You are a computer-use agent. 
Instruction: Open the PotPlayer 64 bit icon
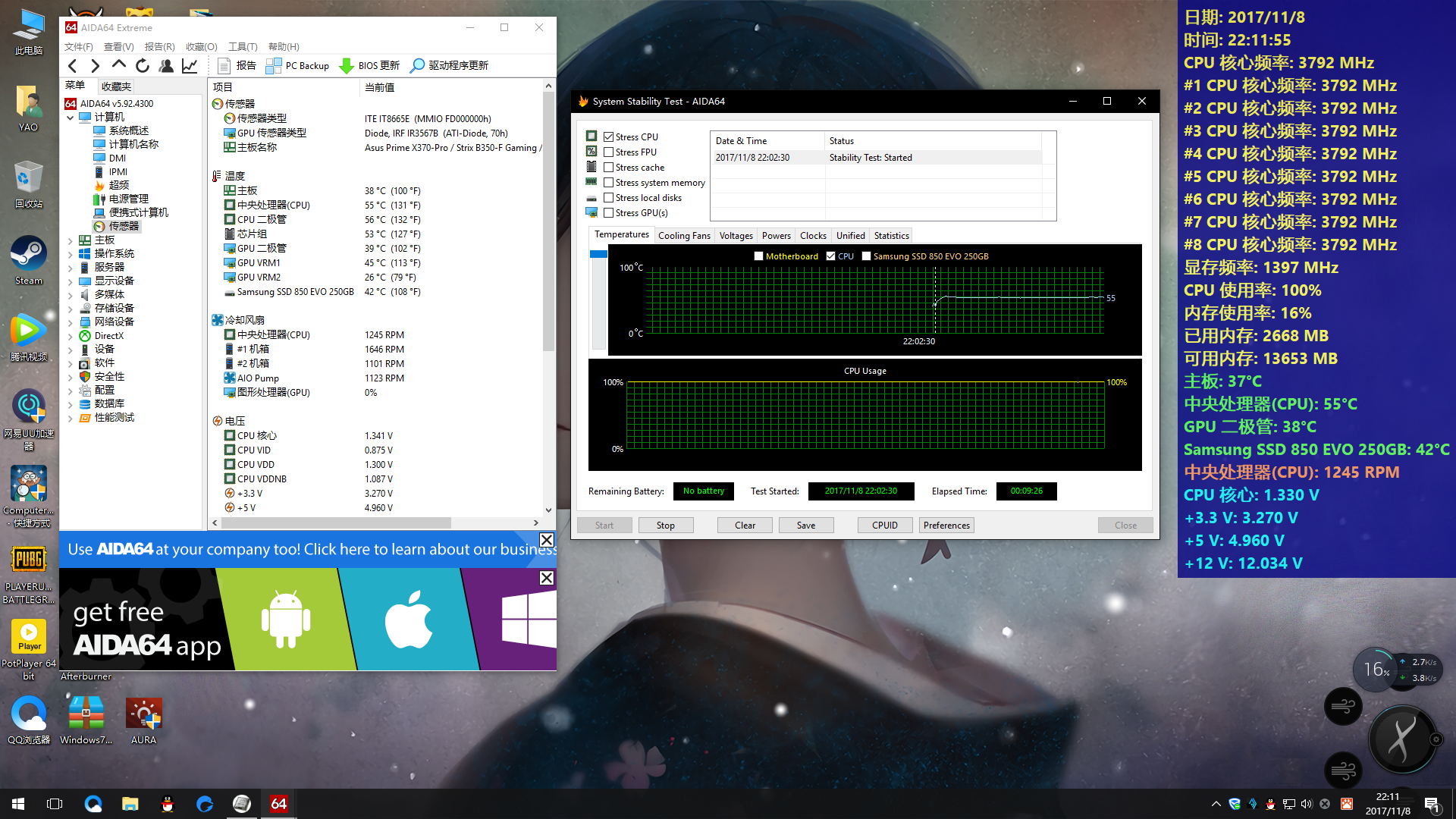point(29,648)
